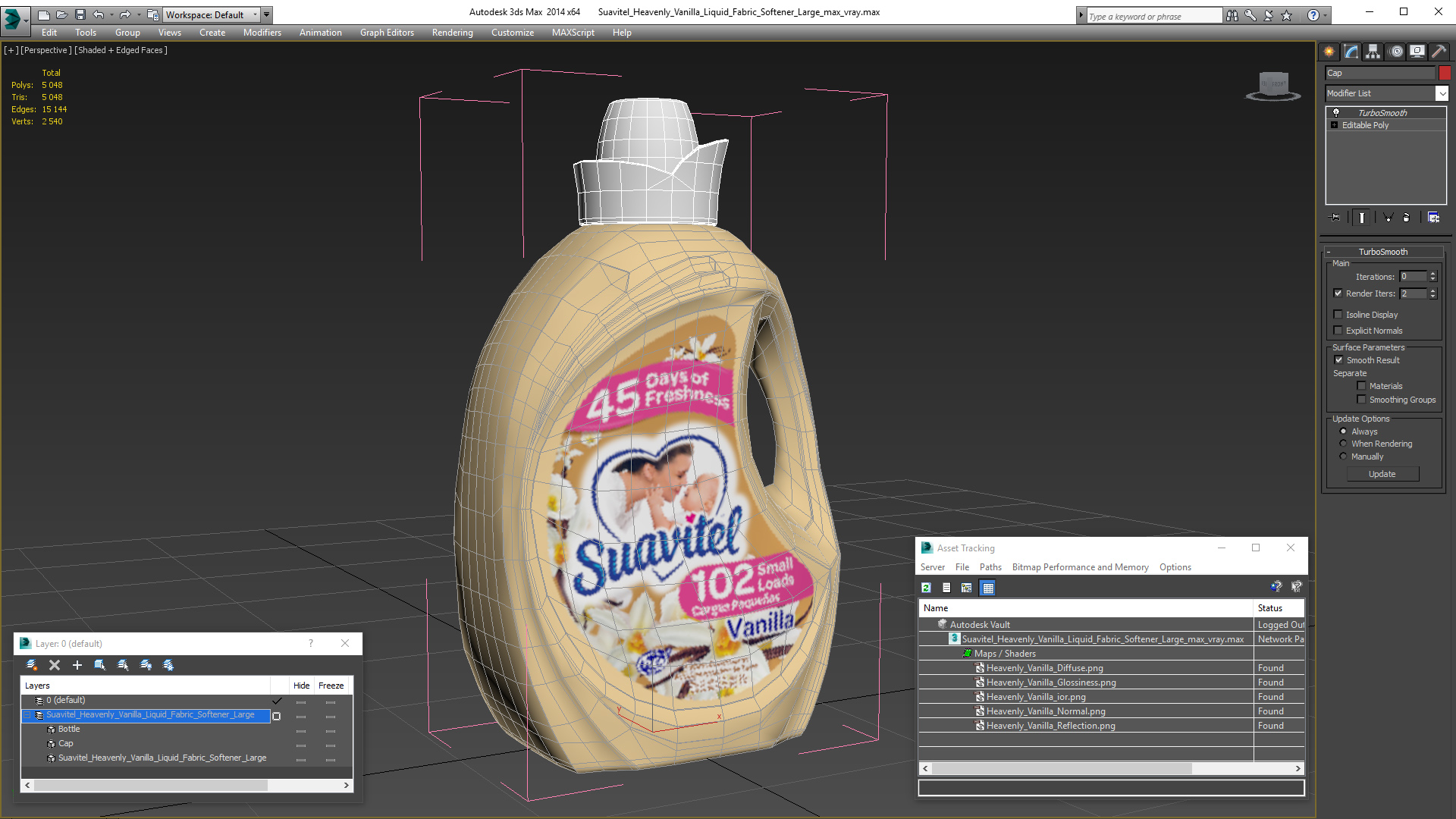1456x819 pixels.
Task: Open the Modifiers menu
Action: pyautogui.click(x=262, y=33)
